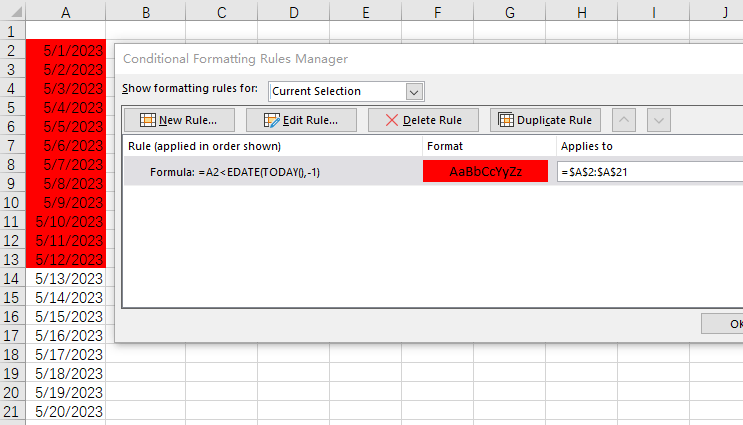Viewport: 743px width, 425px height.
Task: Click cell containing 5/11/2023
Action: click(x=66, y=240)
